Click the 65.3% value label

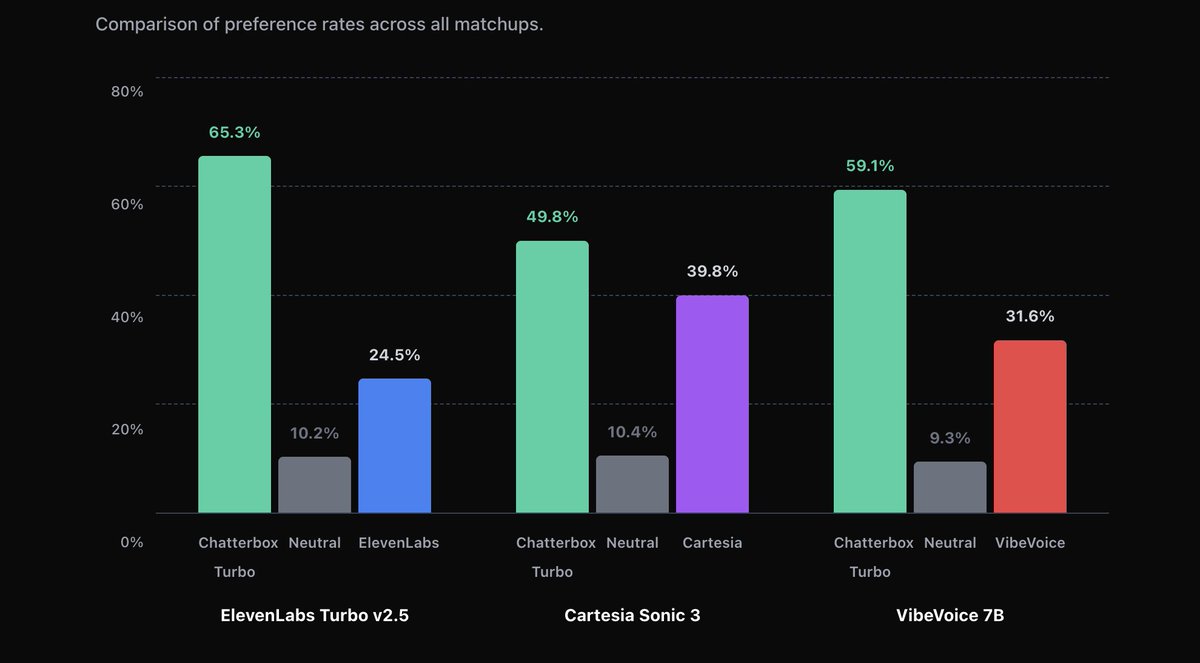click(234, 132)
